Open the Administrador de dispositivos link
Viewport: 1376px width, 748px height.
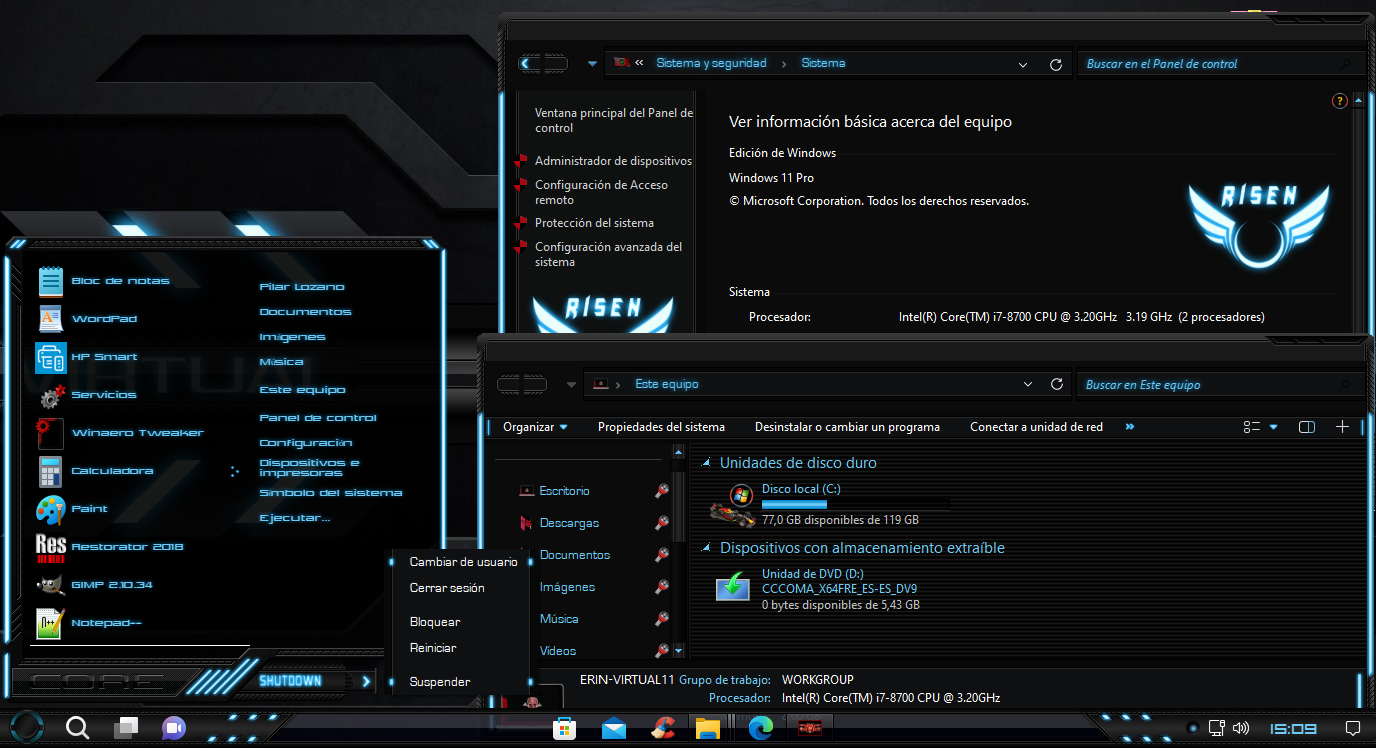click(613, 160)
